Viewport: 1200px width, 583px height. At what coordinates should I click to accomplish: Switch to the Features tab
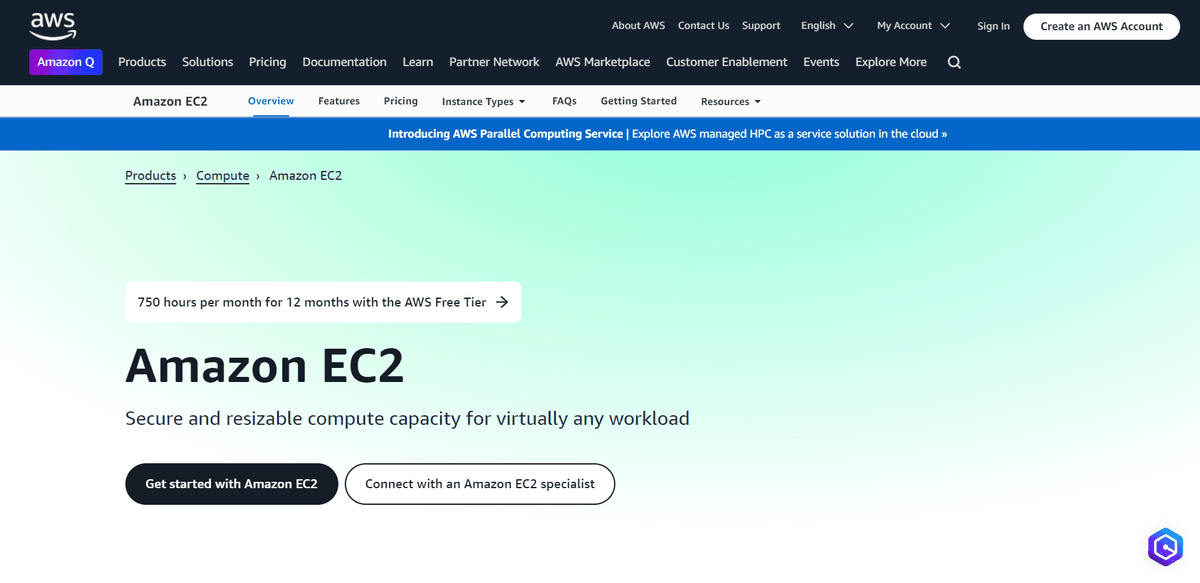(339, 100)
